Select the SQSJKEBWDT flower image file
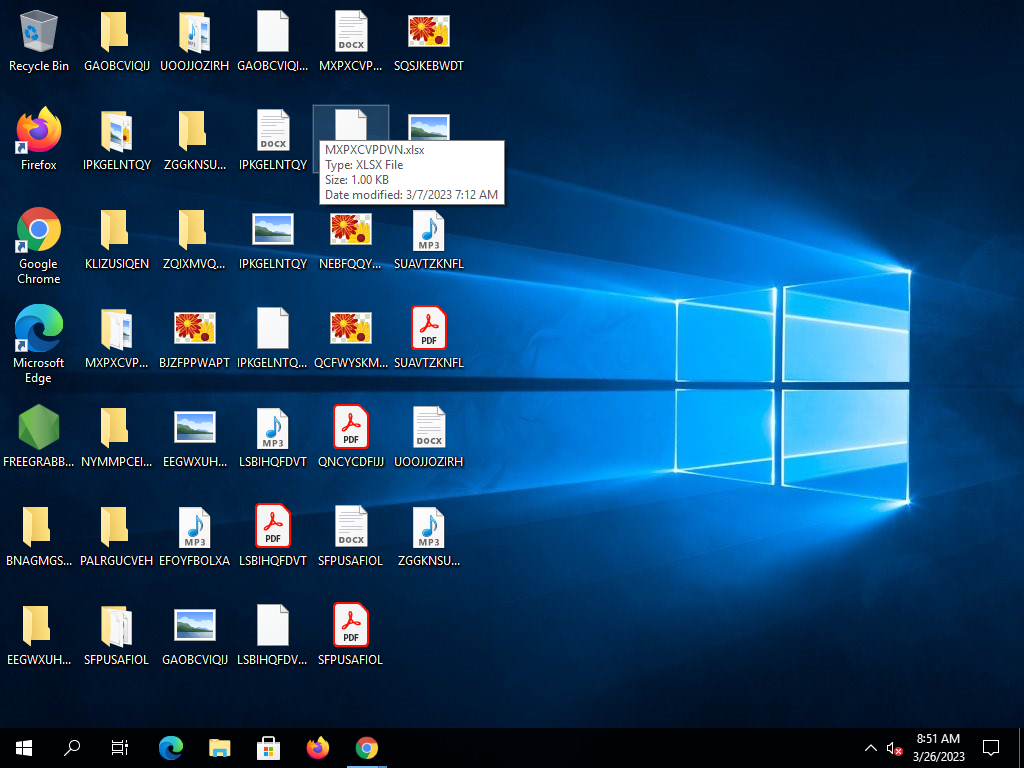This screenshot has height=768, width=1024. (429, 33)
